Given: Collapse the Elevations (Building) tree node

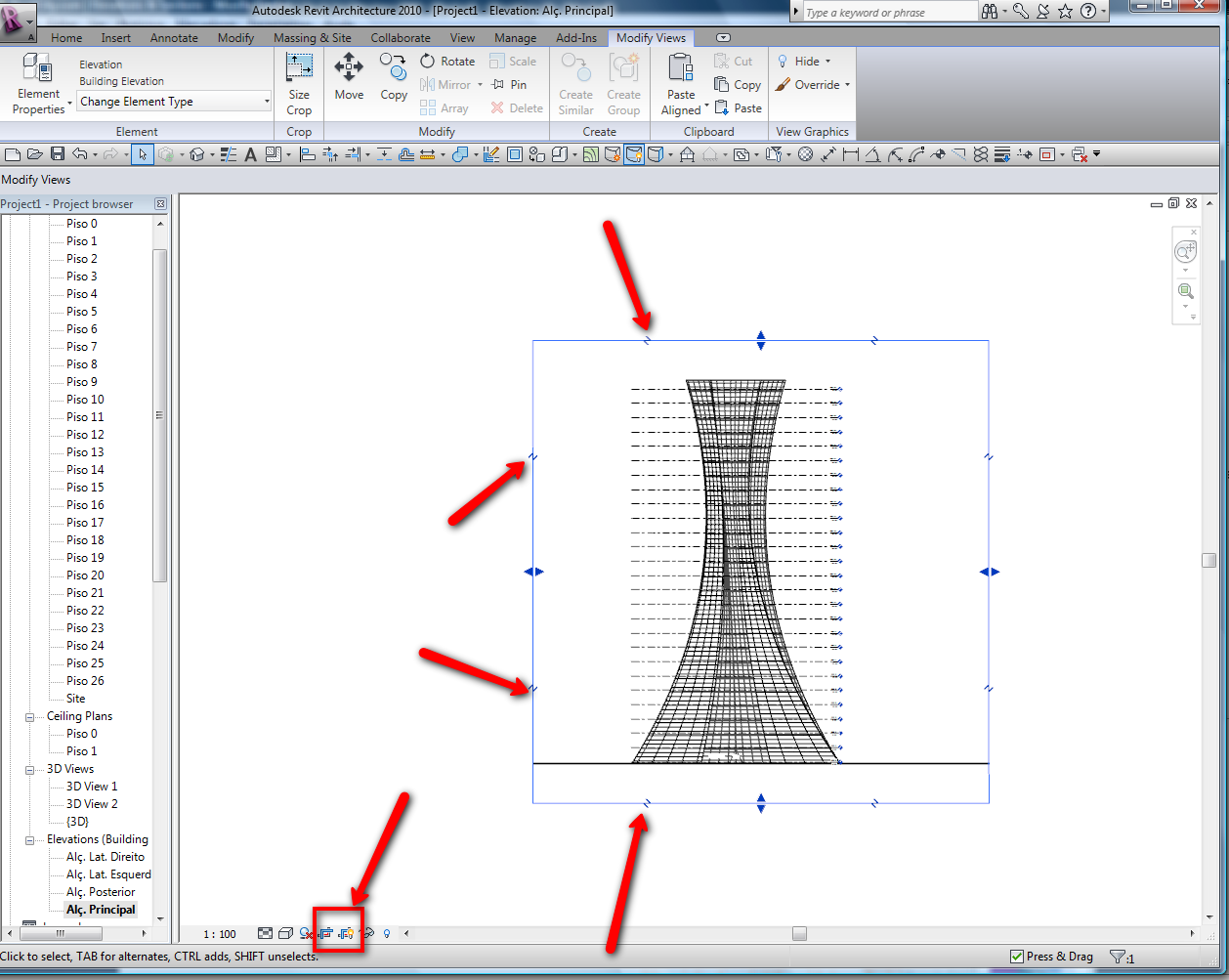Looking at the screenshot, I should click(30, 839).
